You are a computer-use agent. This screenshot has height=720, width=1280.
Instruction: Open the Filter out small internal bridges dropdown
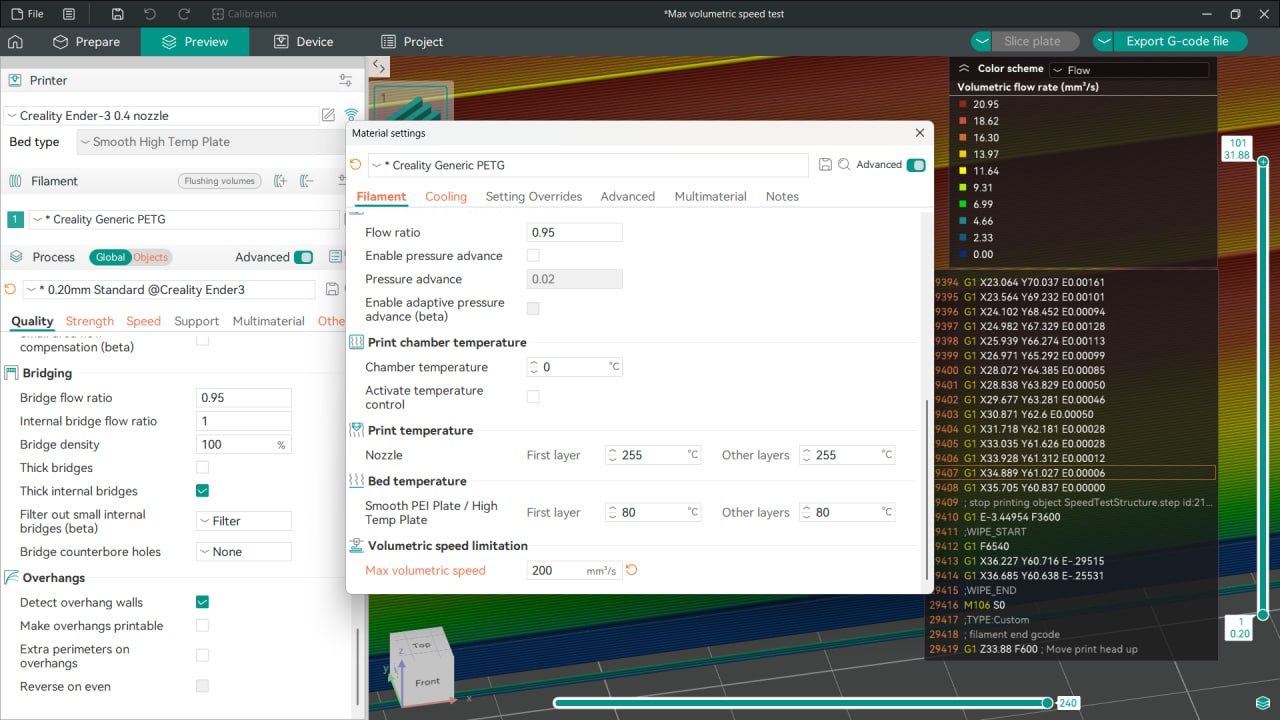(244, 521)
